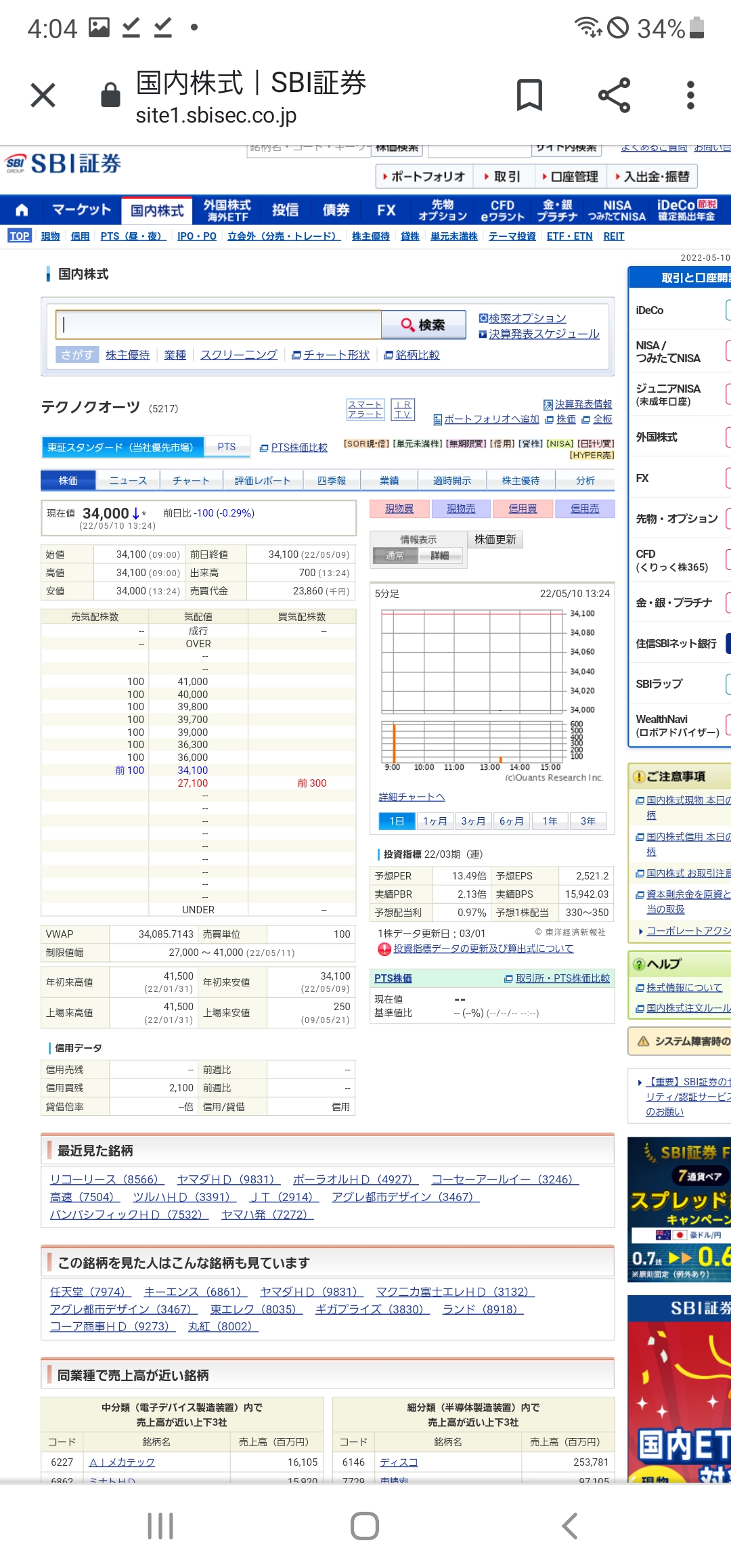
Task: Select 1ヶ月 chart period
Action: click(435, 821)
